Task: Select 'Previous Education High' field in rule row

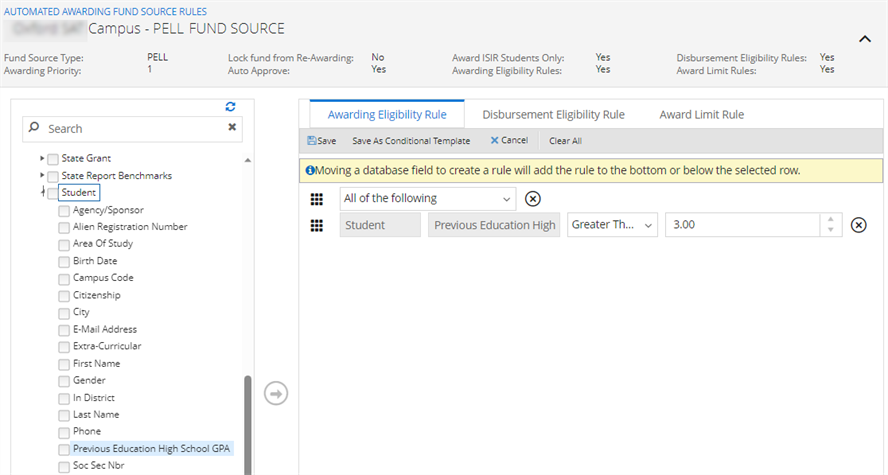Action: 494,225
